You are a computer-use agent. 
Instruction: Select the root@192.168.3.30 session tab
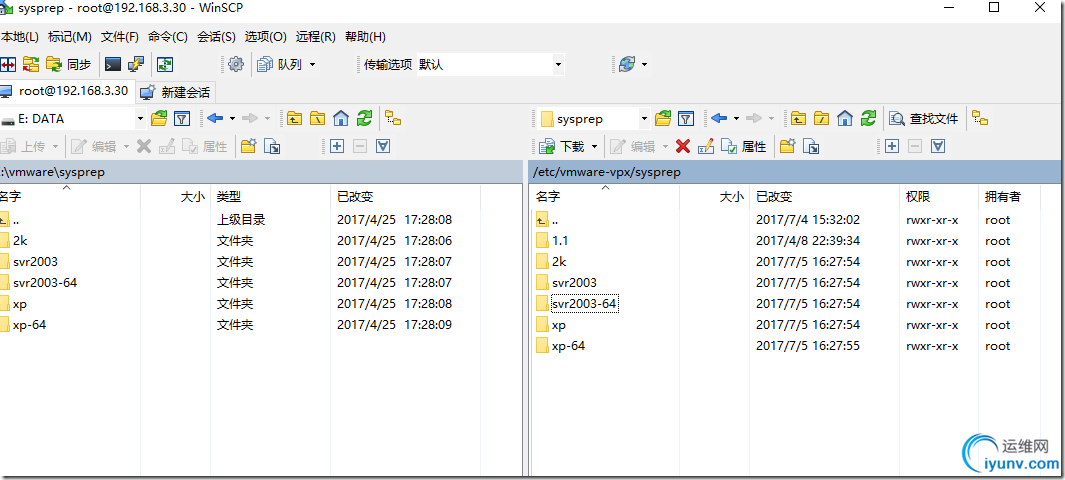[x=67, y=90]
